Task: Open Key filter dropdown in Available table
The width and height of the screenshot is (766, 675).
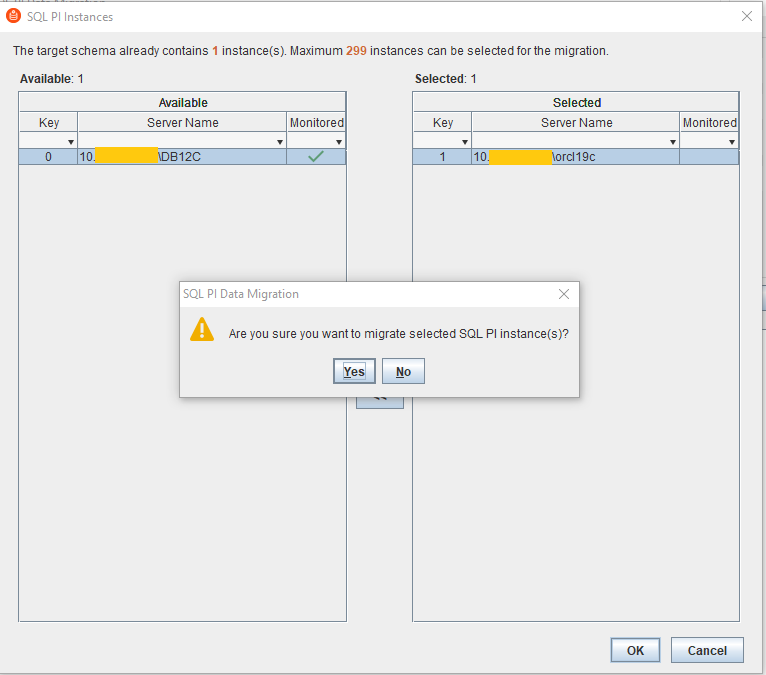Action: click(71, 142)
